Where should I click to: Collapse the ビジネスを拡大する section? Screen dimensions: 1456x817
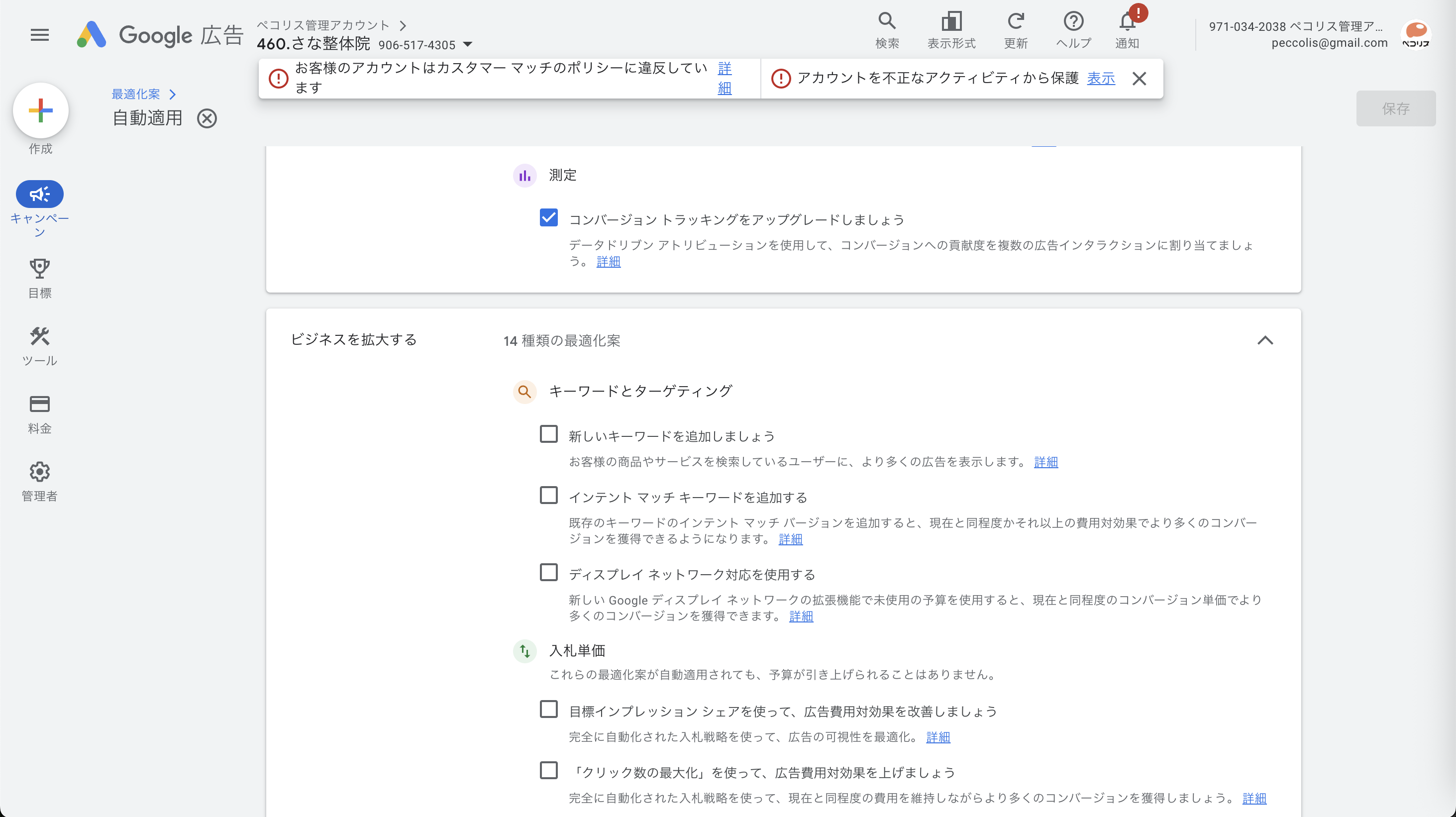(1265, 340)
